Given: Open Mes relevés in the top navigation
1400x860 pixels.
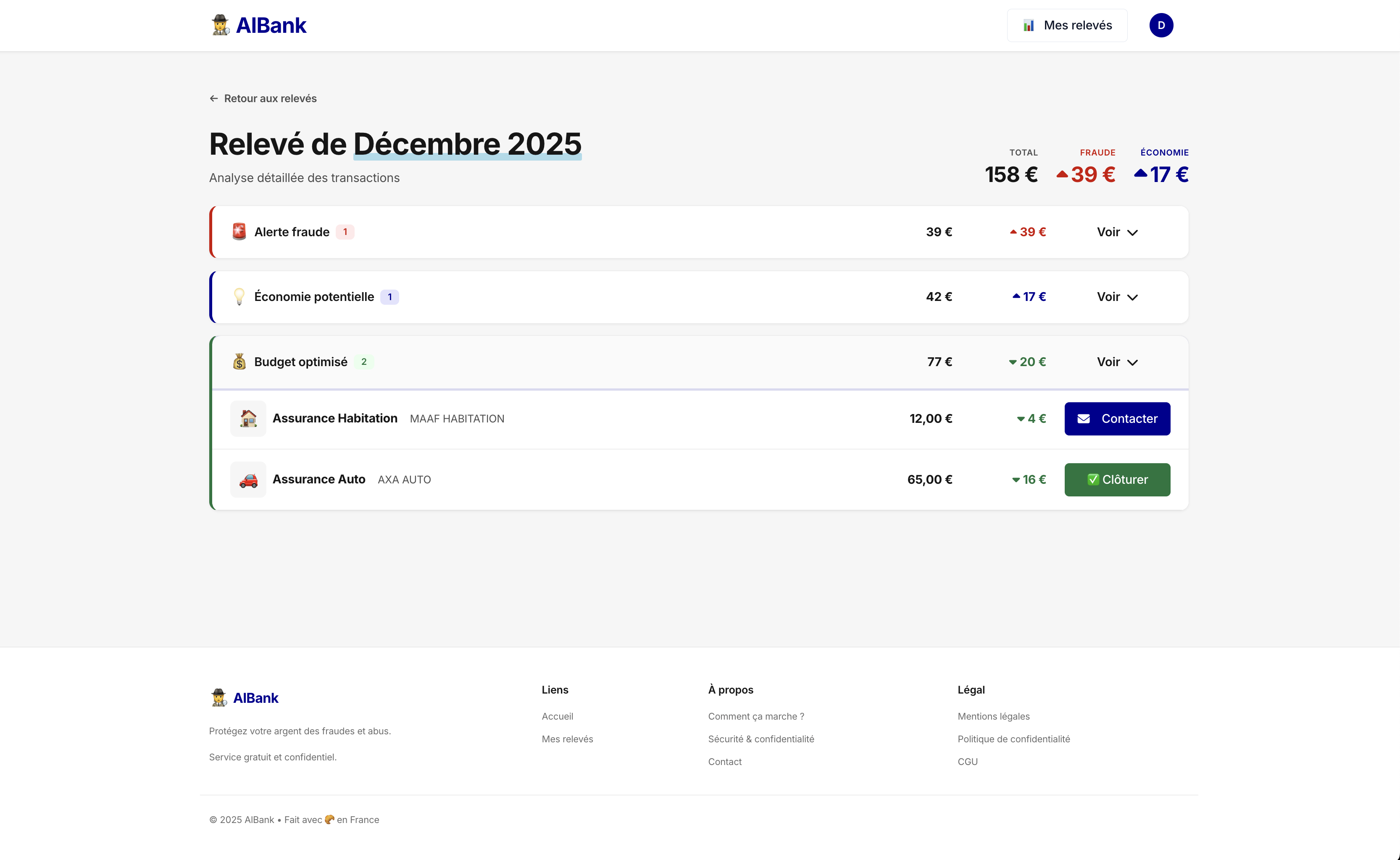Looking at the screenshot, I should click(1067, 25).
